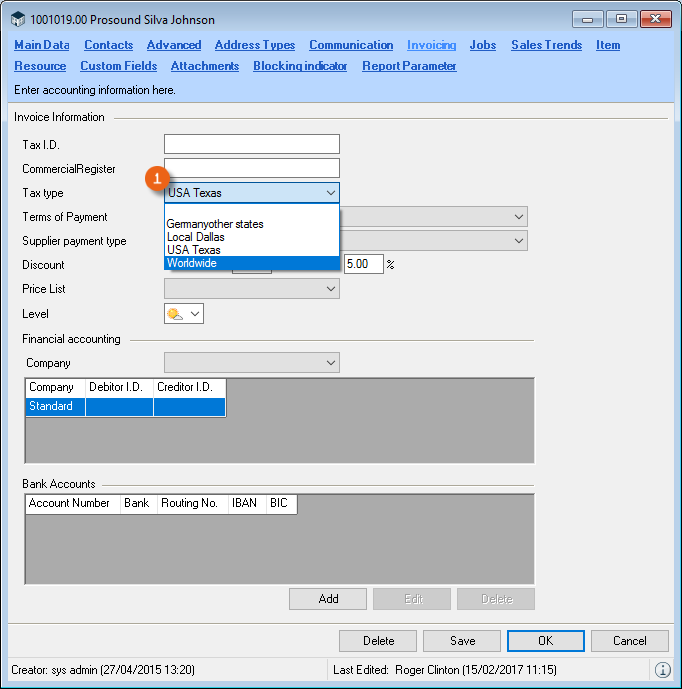Switch to the Main Data tab
This screenshot has width=682, height=689.
pos(42,45)
